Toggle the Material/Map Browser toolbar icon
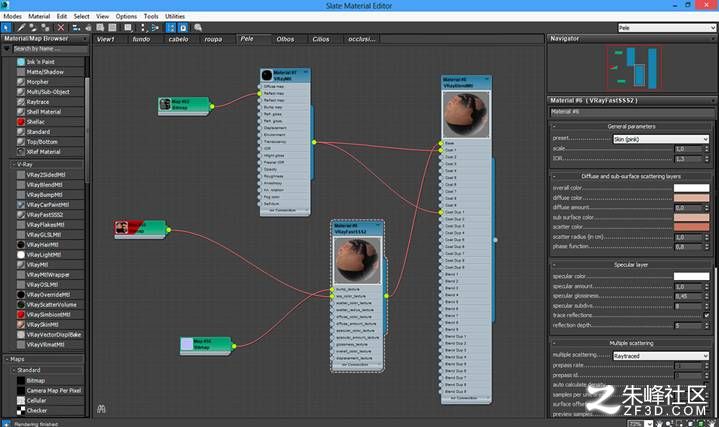 coord(171,28)
